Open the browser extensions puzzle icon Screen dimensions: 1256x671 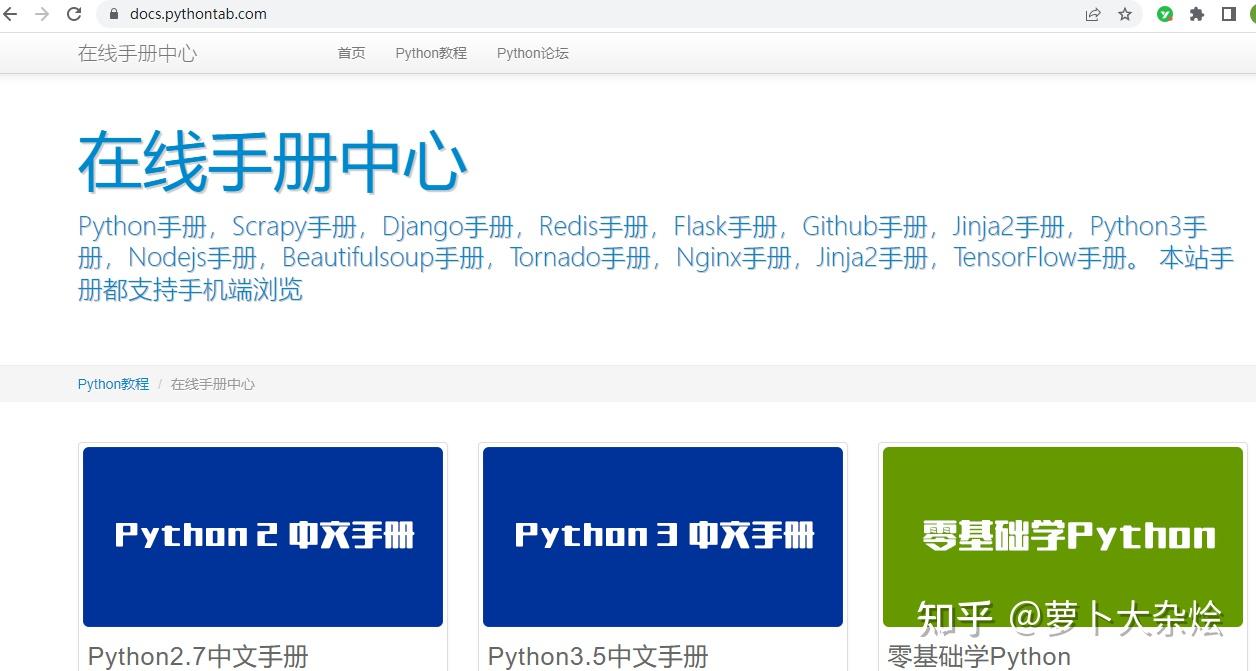[1196, 14]
